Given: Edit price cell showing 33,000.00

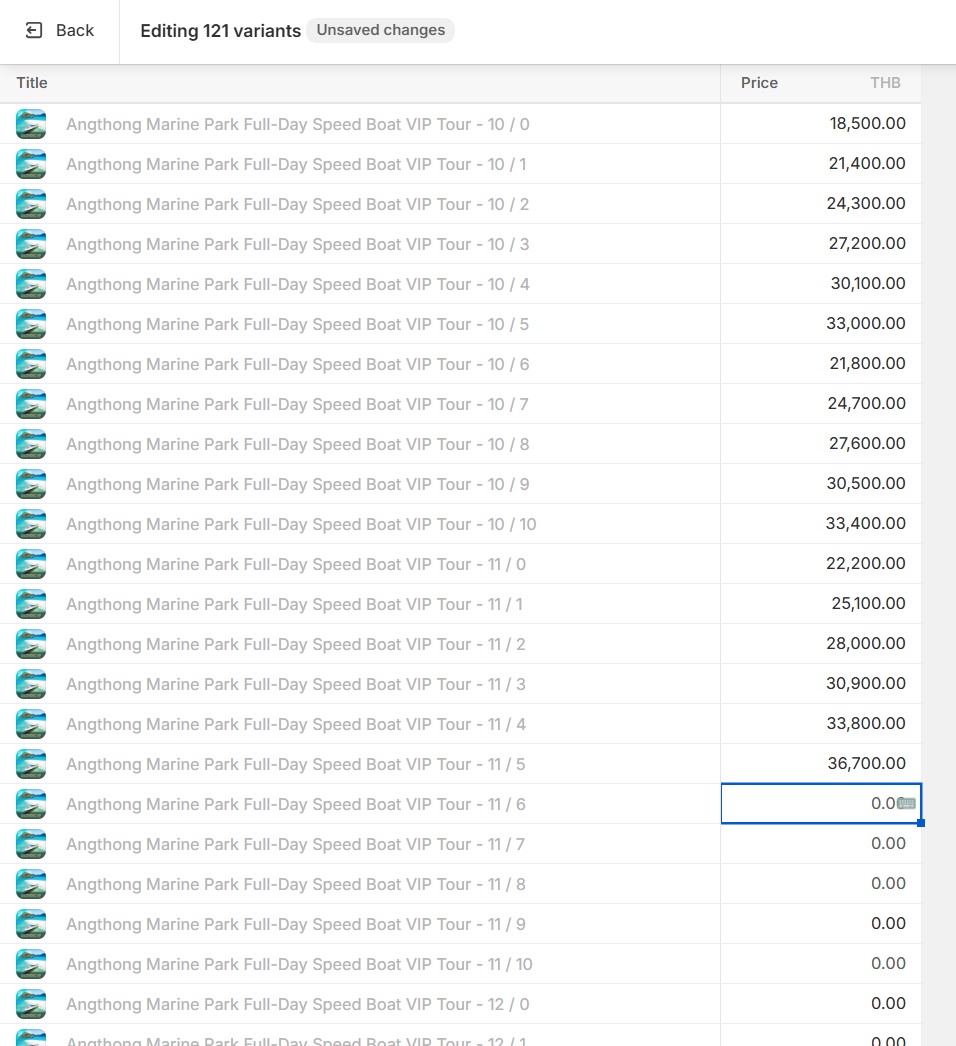Looking at the screenshot, I should 820,324.
